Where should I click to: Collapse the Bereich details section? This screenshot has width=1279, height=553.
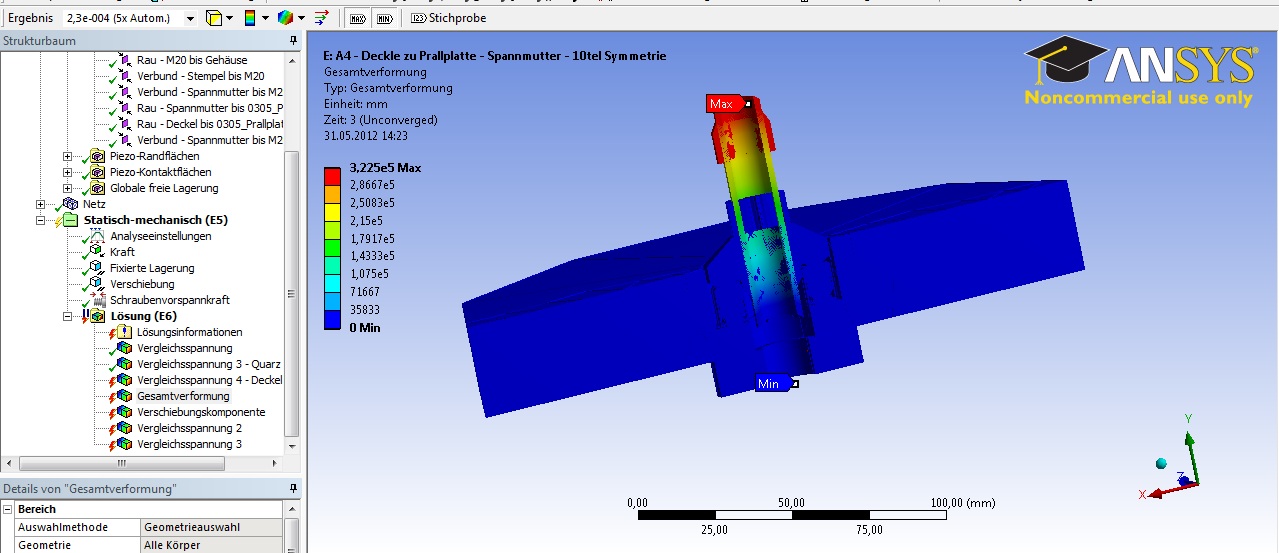[8, 509]
